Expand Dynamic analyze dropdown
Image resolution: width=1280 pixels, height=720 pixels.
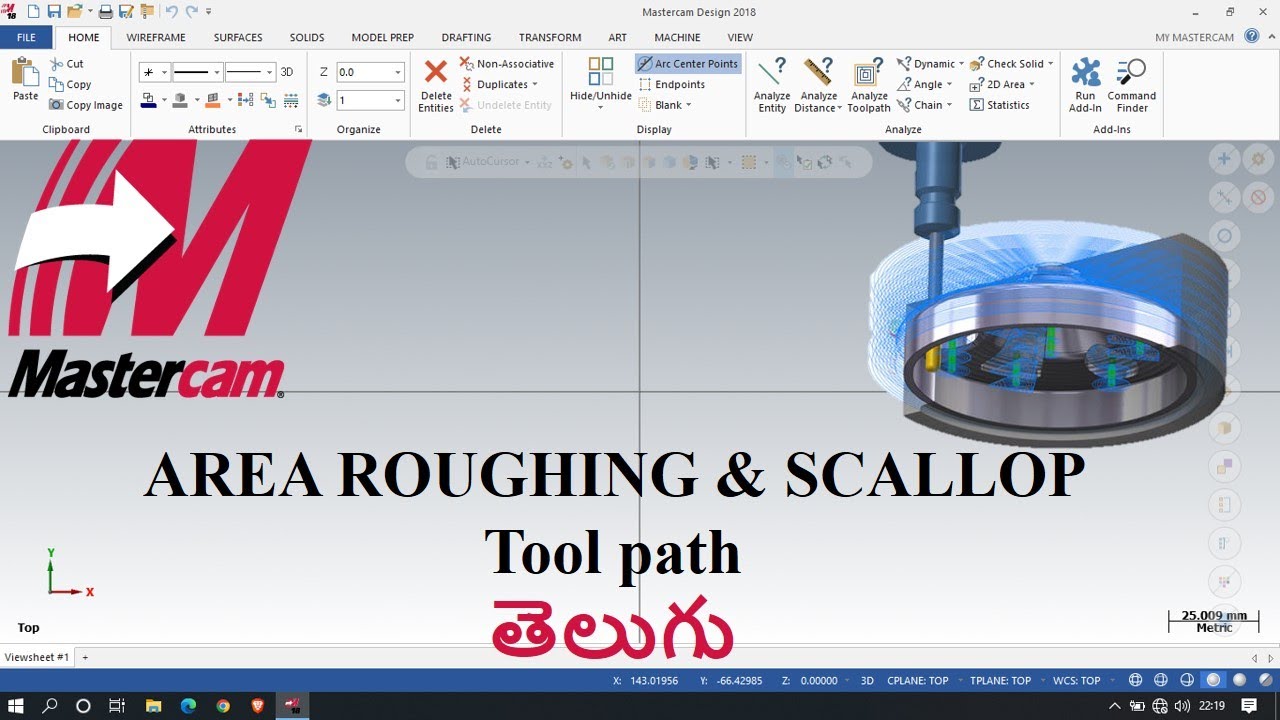(962, 64)
